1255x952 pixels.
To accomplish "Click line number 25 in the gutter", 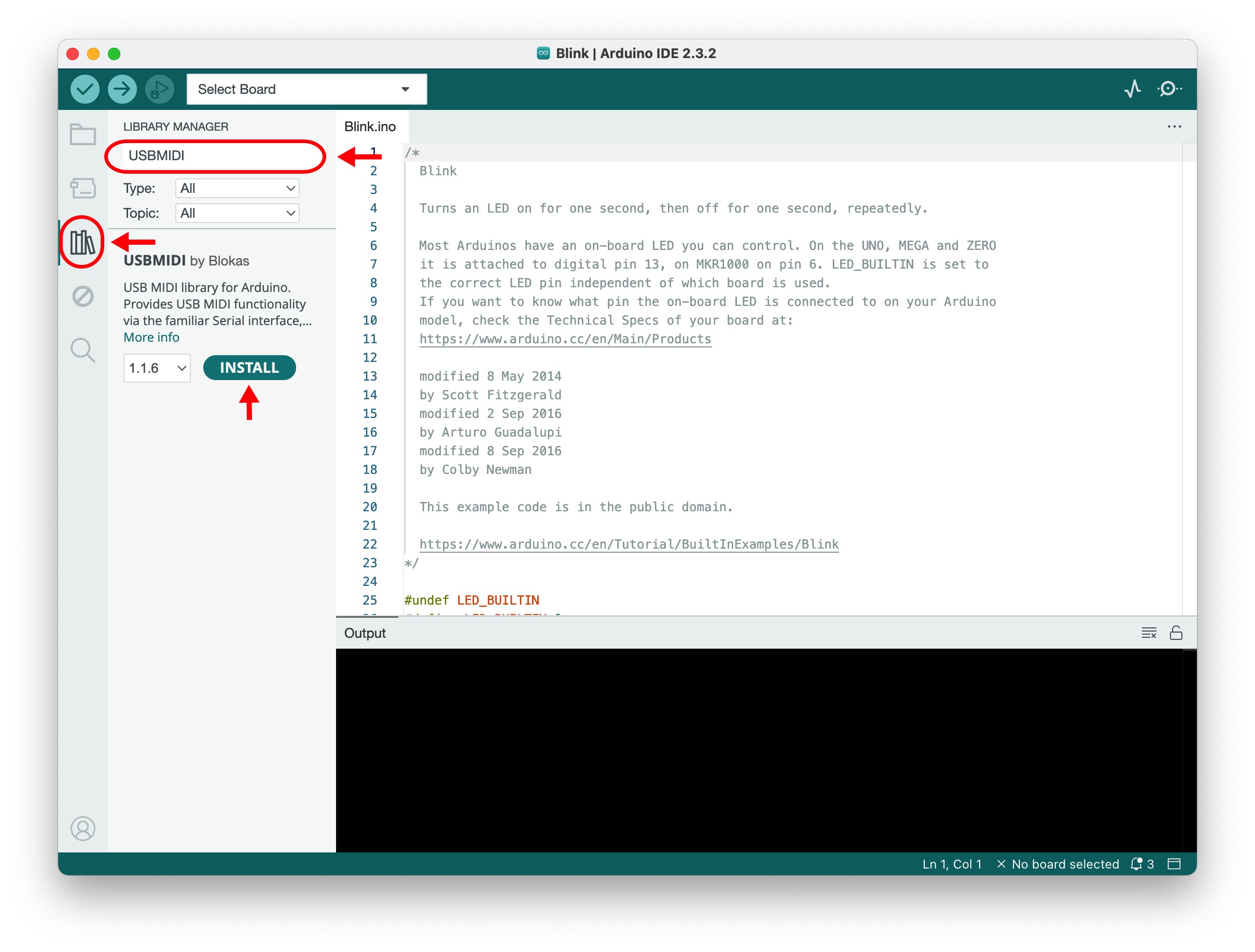I will 369,600.
